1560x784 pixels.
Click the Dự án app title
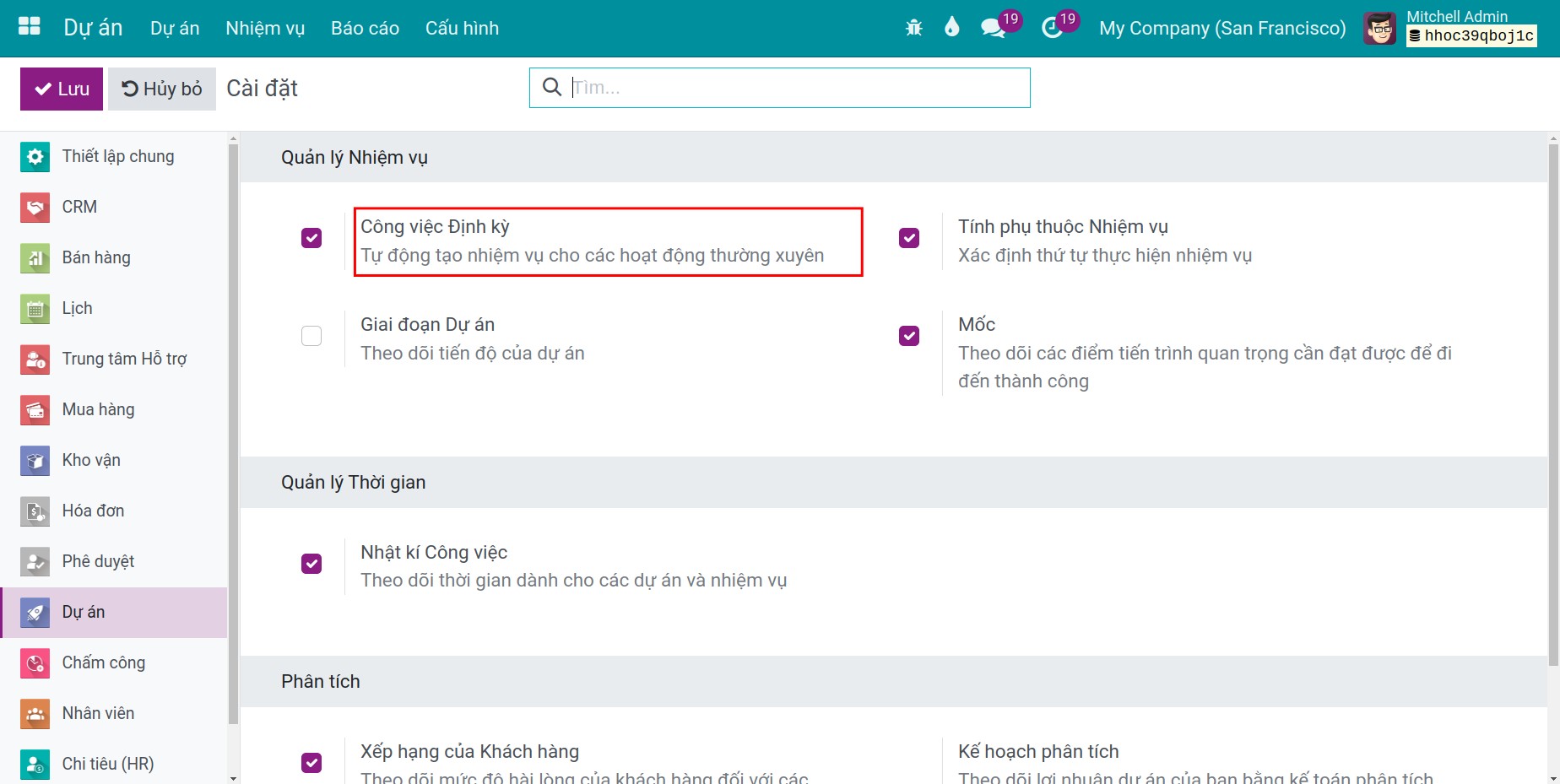click(x=93, y=28)
